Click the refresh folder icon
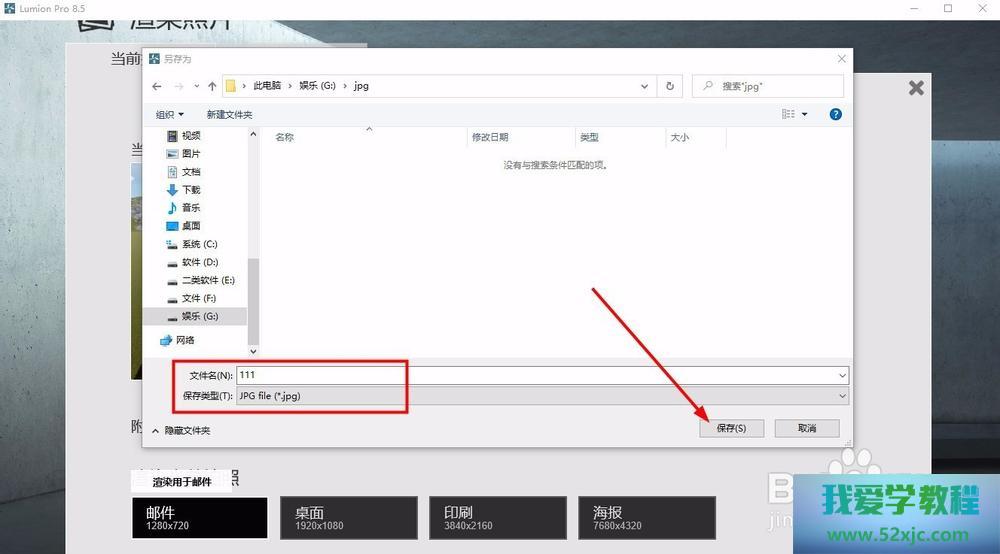 pos(670,86)
